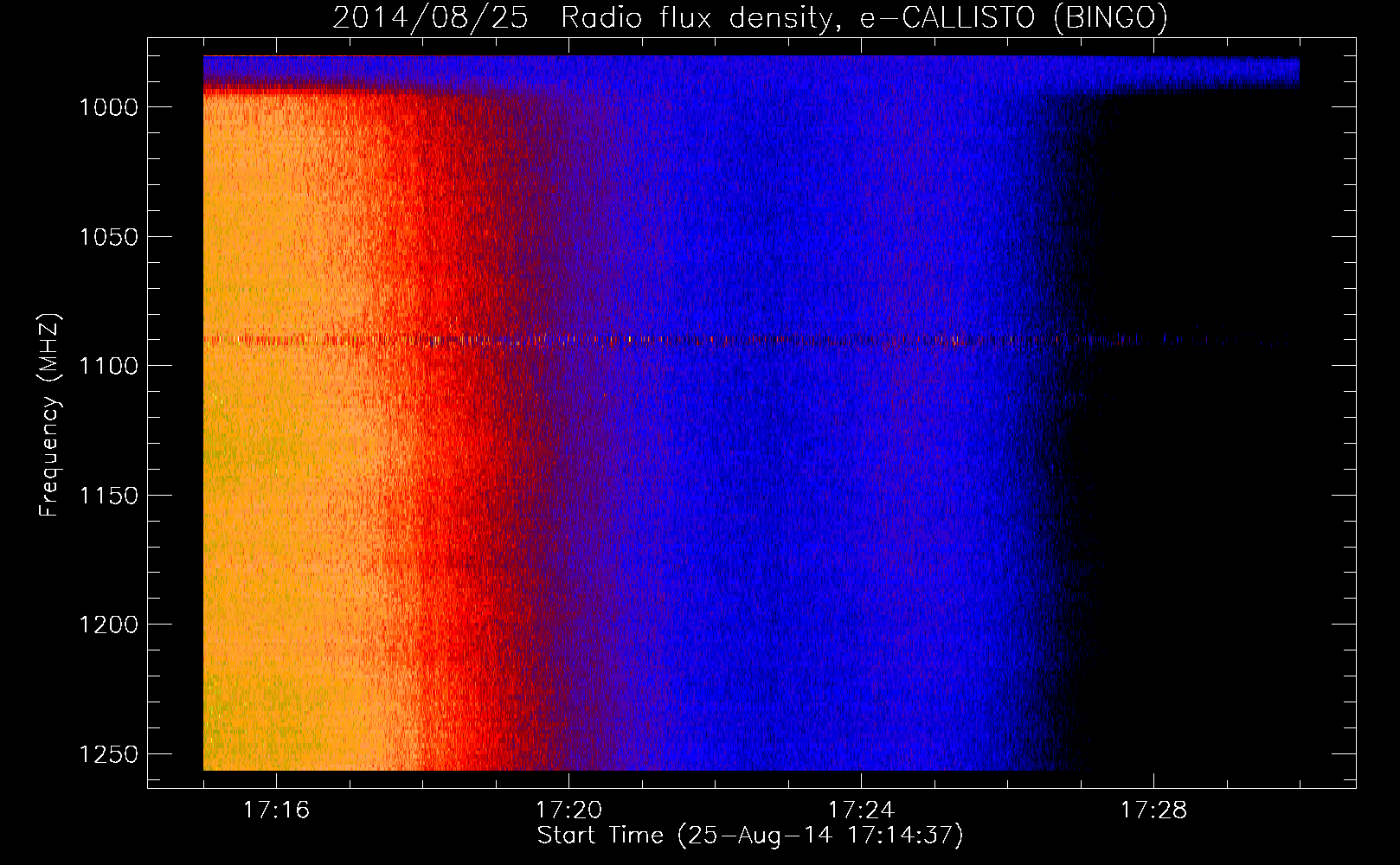Click the '17:20' time tick label
The image size is (1400, 865).
[568, 811]
